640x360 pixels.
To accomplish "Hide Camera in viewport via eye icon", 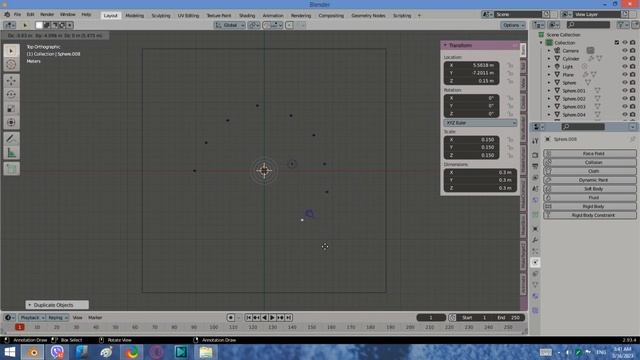I will point(624,51).
